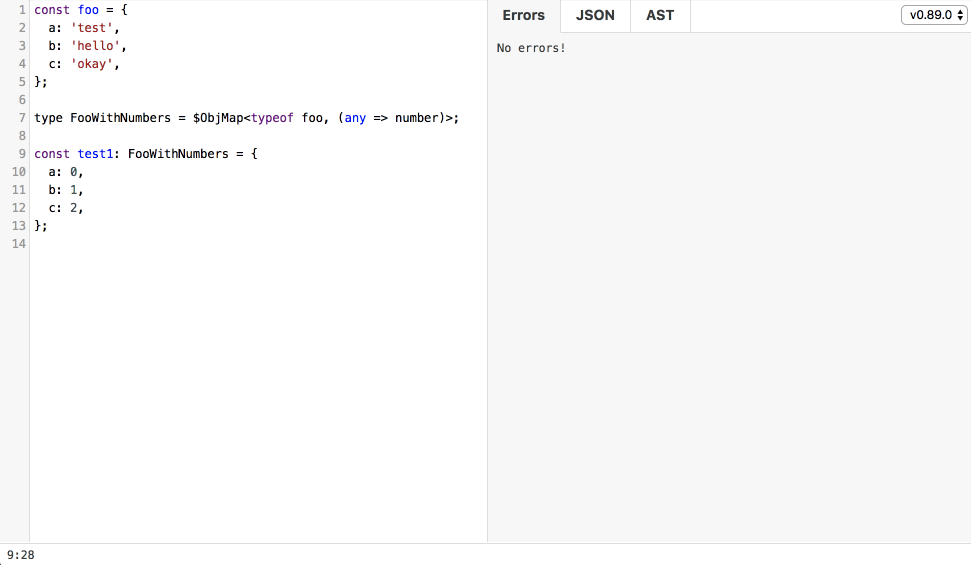Click 'a: 0,' on line 10

66,172
